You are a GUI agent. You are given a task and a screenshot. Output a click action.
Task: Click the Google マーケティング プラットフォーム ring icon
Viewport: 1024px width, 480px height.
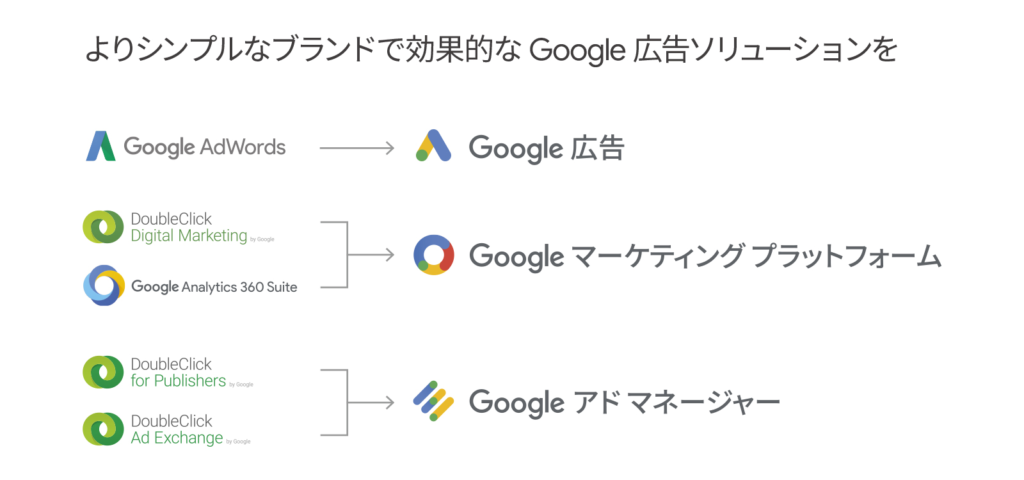(435, 257)
